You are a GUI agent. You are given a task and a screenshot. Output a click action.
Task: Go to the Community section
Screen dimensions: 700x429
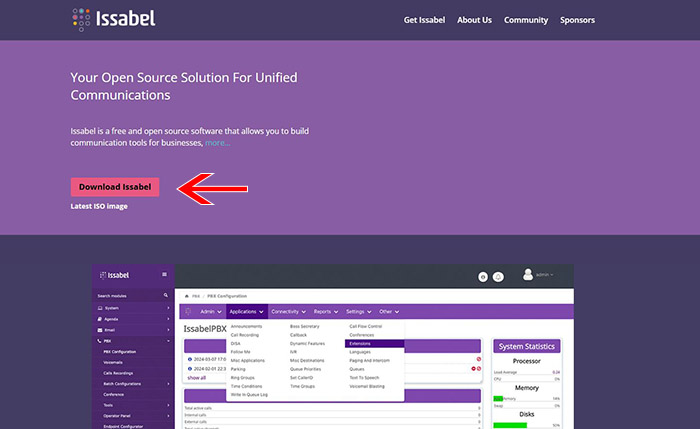click(526, 20)
